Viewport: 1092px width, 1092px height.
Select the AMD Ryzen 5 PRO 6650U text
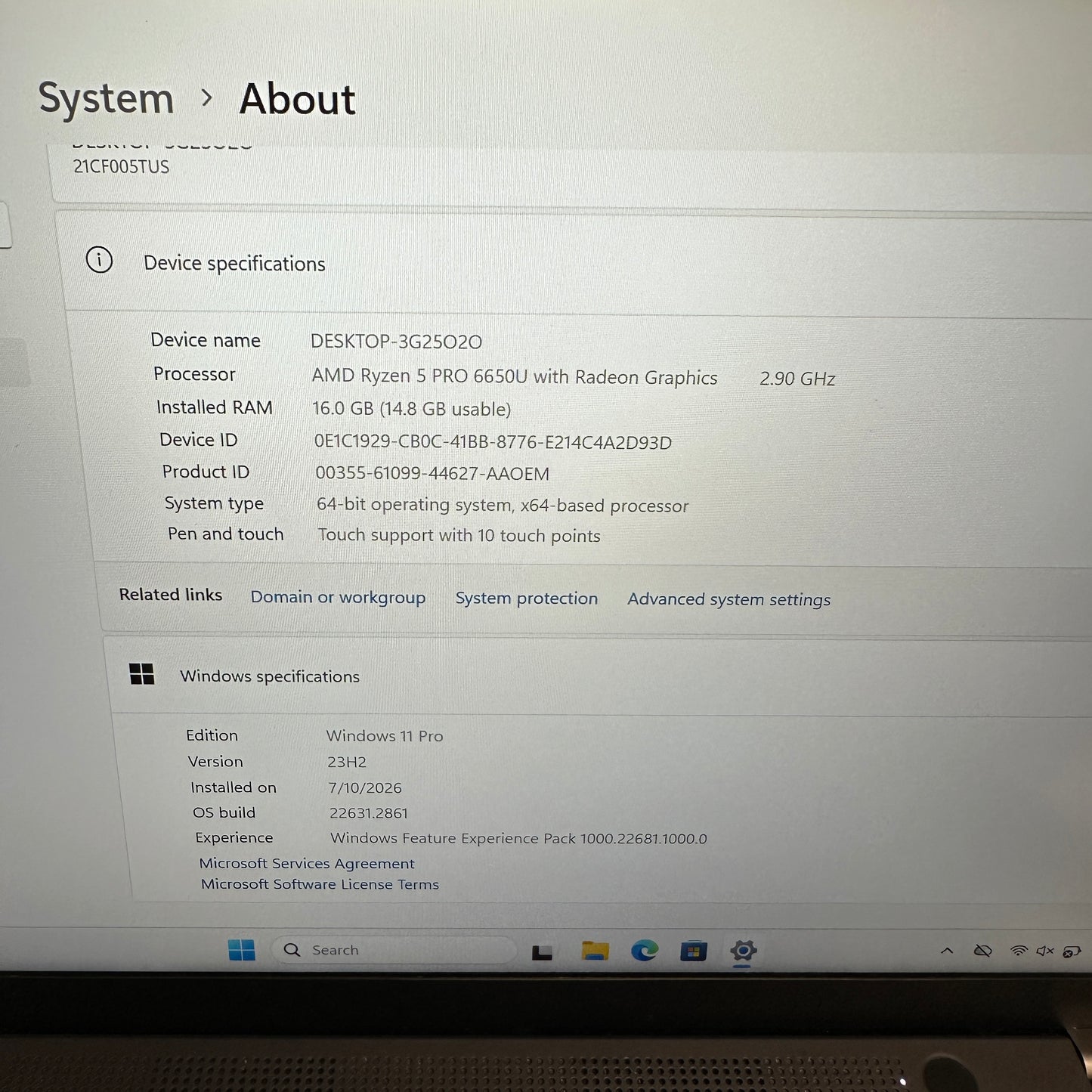point(515,376)
